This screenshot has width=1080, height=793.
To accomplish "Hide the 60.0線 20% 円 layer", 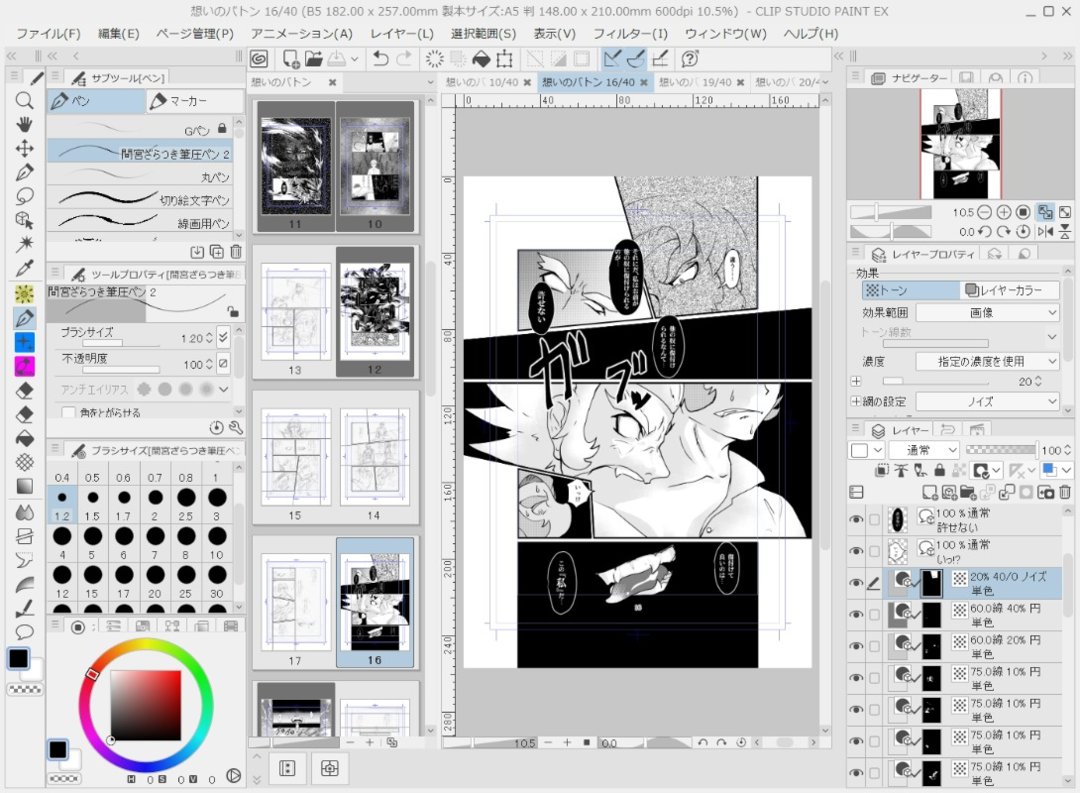I will point(856,646).
